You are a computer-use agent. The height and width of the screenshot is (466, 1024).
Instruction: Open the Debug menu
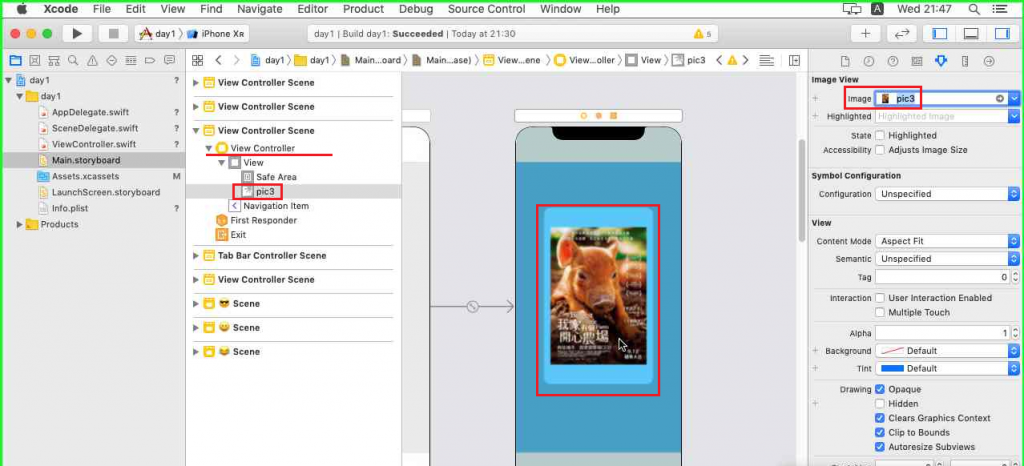416,9
